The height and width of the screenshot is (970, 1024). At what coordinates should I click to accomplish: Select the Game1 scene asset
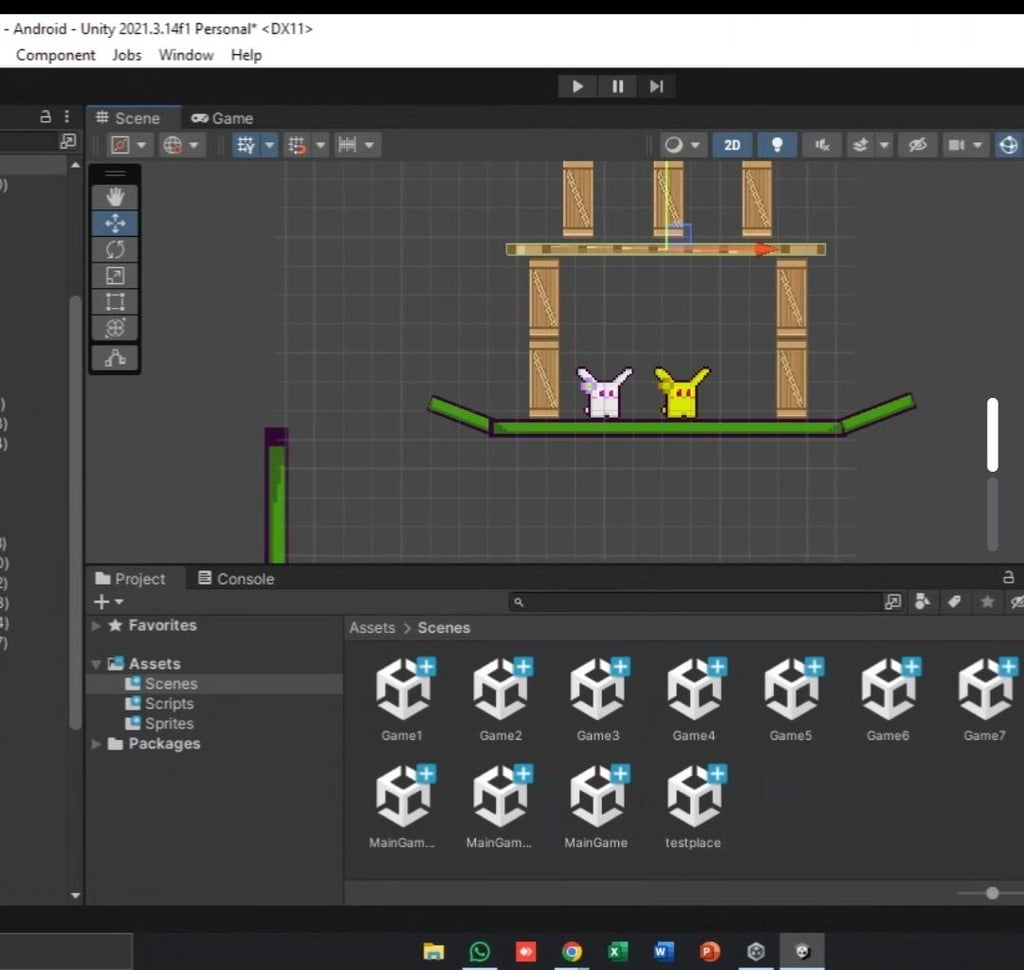[402, 699]
